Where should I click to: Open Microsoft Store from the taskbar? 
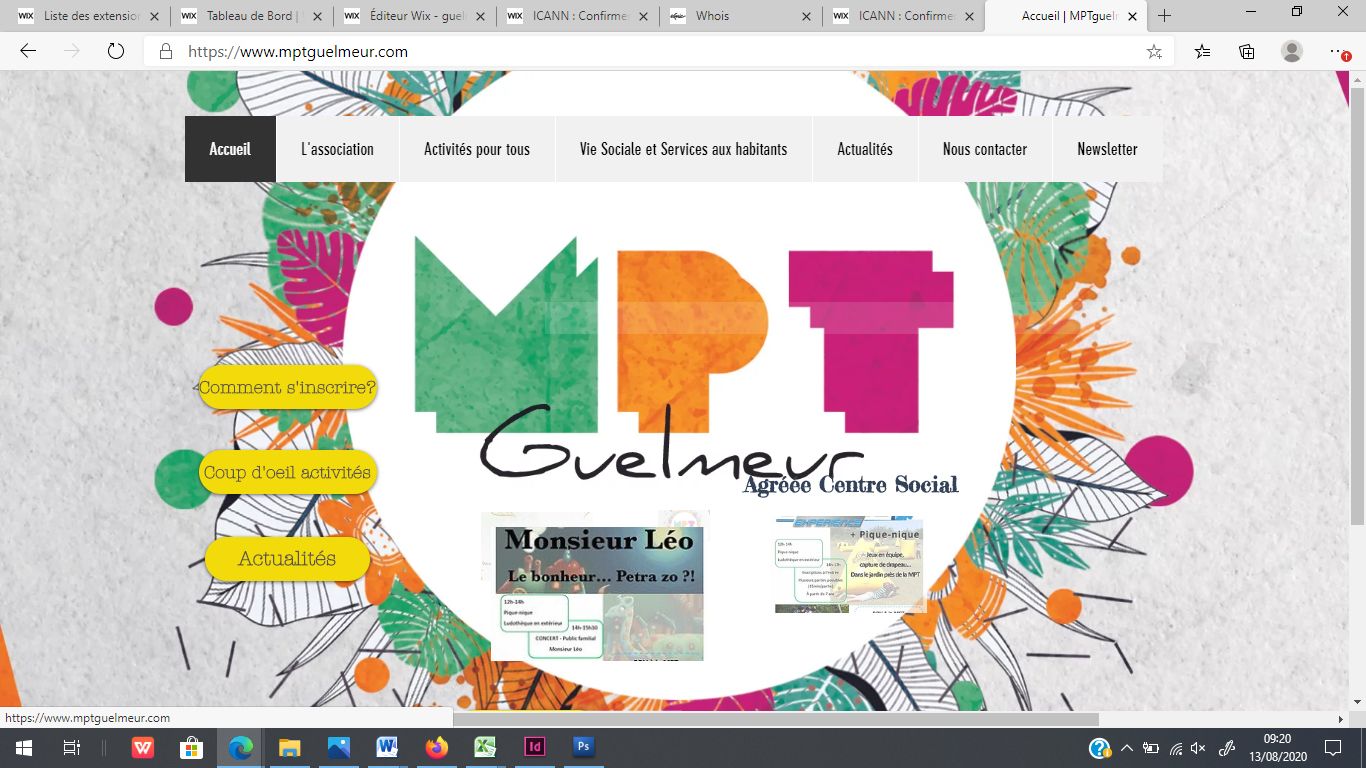click(192, 748)
